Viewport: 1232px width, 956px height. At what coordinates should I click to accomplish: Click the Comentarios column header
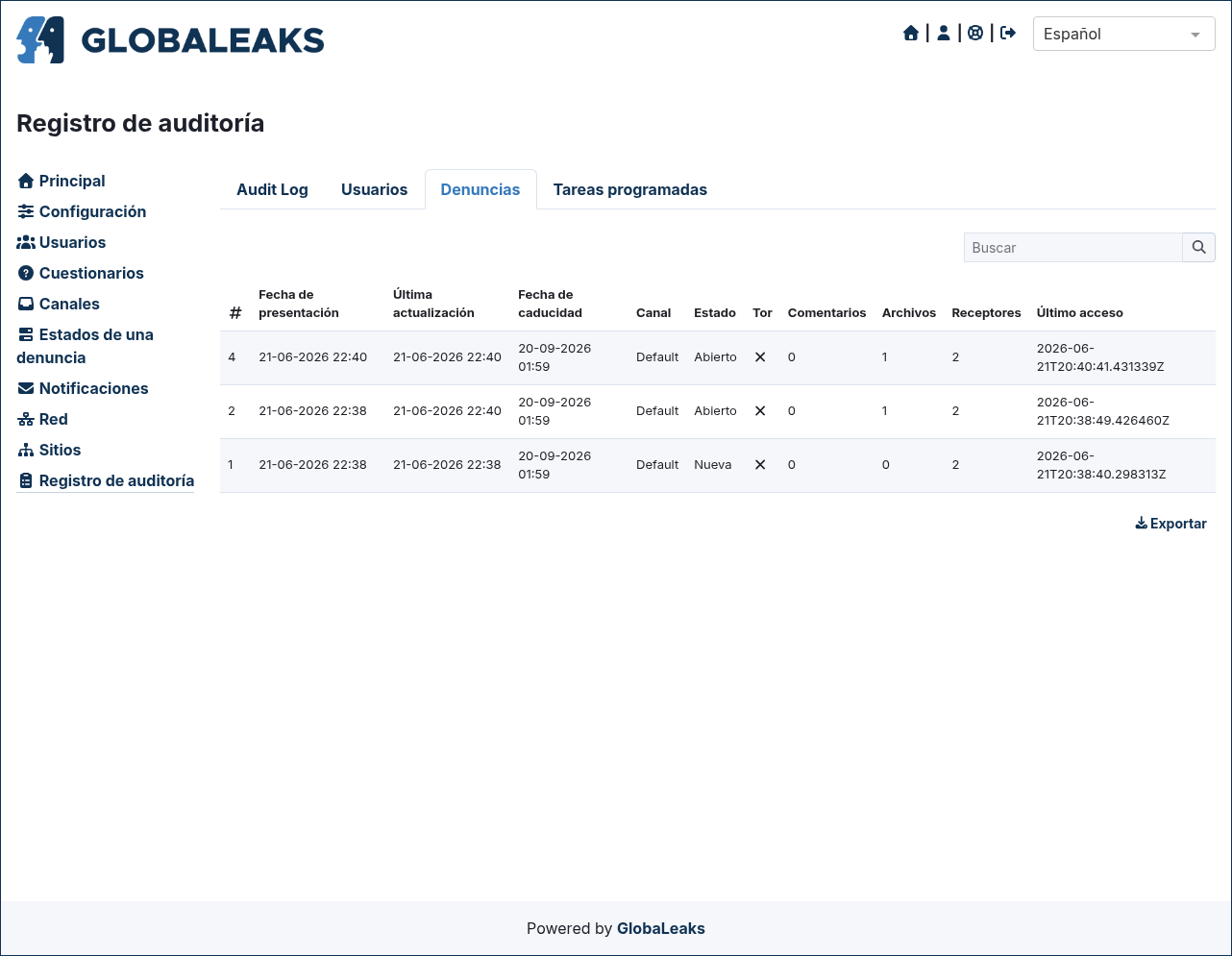click(826, 313)
